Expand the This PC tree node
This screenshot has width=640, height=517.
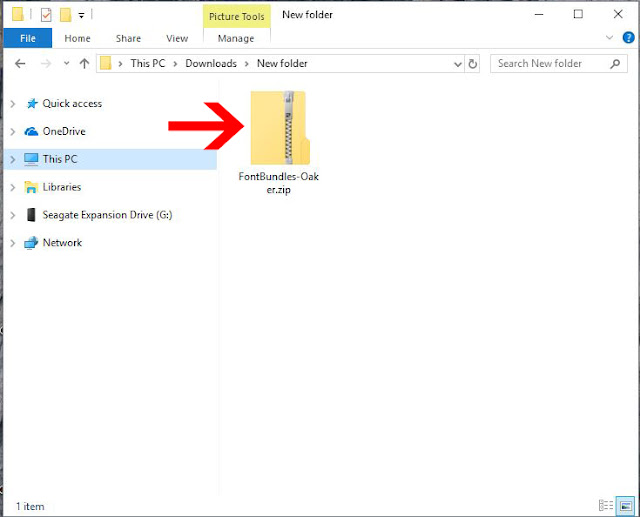13,159
